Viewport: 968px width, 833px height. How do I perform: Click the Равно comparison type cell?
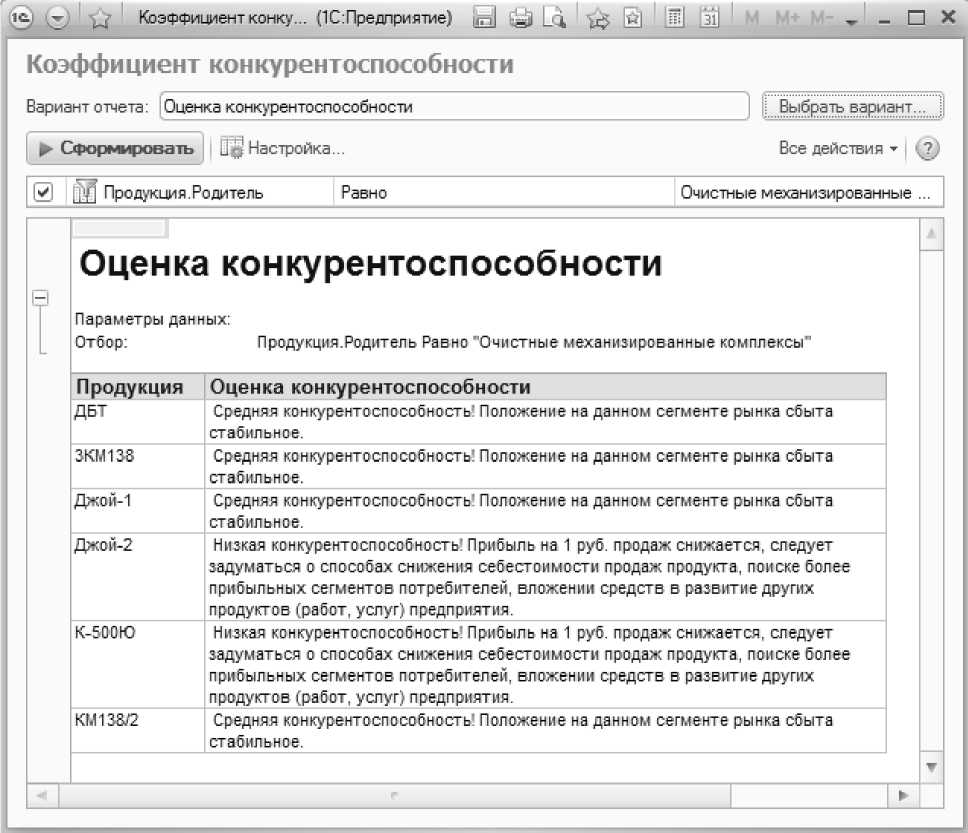(503, 192)
